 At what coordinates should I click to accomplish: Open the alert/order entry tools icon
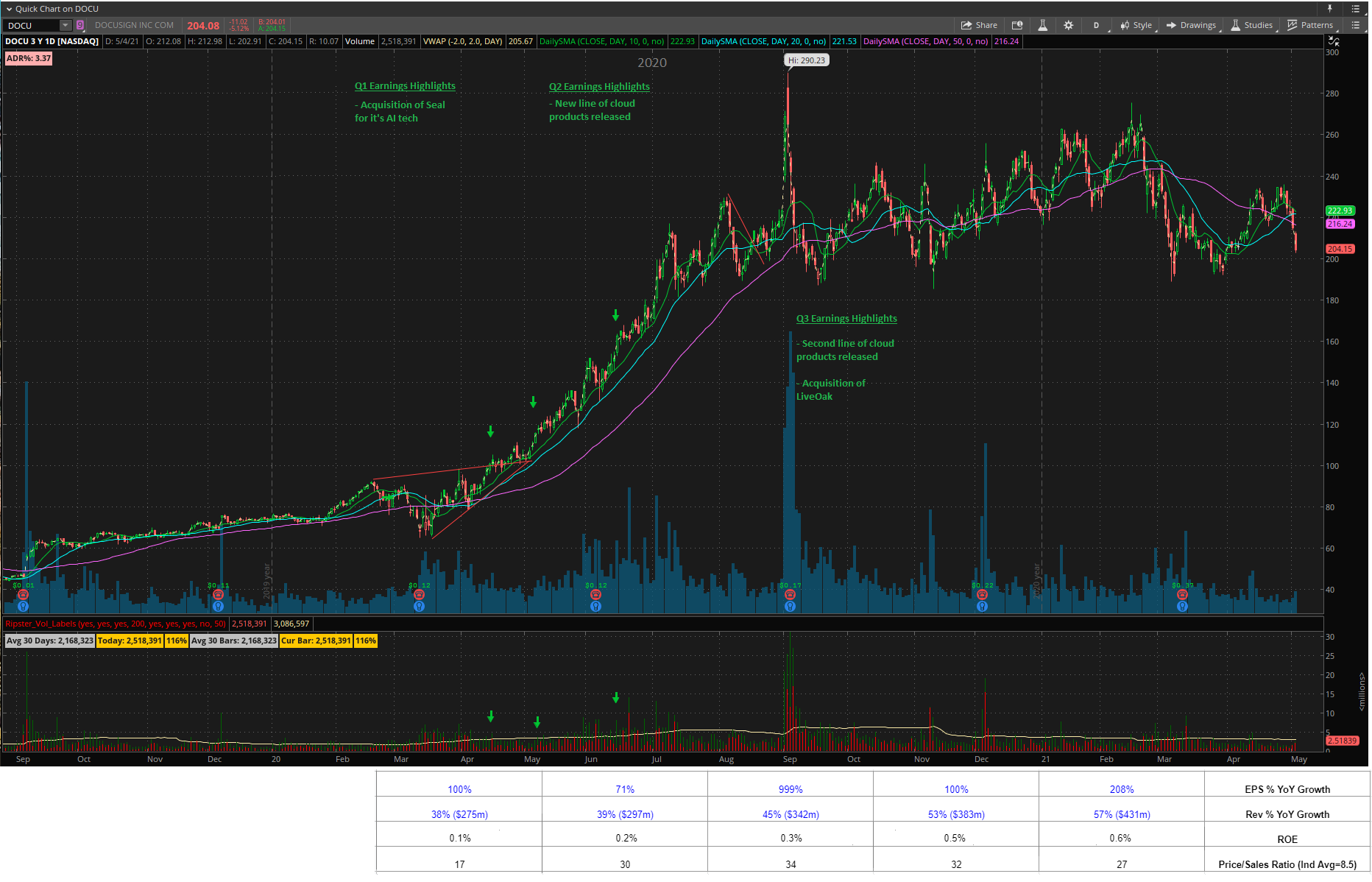click(x=1017, y=25)
